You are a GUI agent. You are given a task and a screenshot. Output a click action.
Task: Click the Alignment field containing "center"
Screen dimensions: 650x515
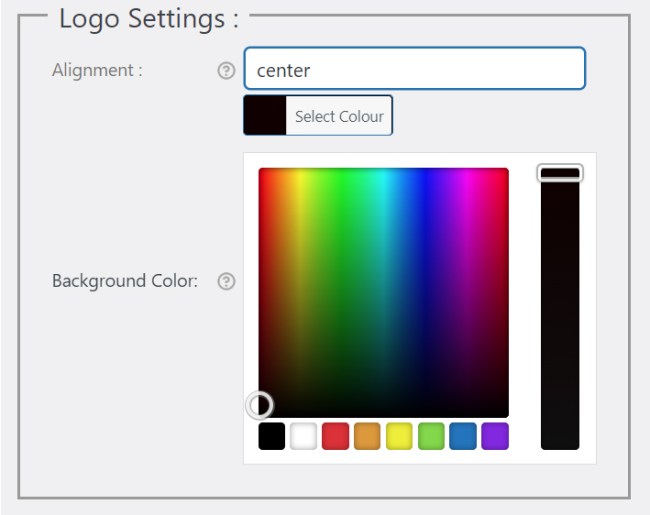[414, 69]
